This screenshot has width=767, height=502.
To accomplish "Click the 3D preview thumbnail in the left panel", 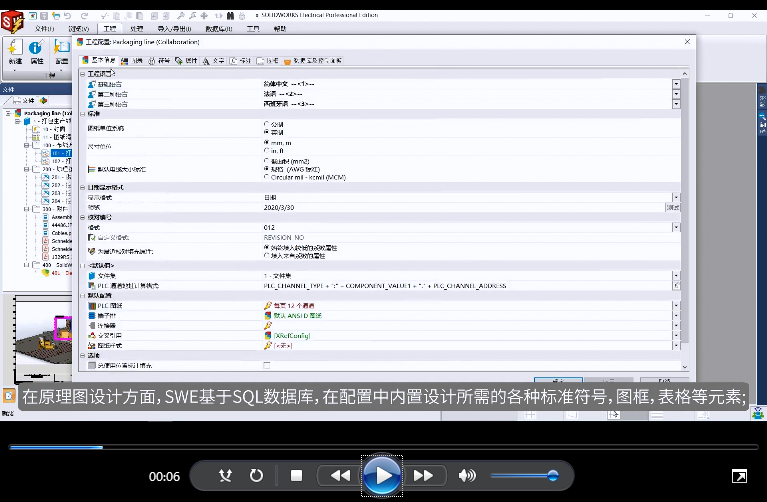I will (43, 339).
